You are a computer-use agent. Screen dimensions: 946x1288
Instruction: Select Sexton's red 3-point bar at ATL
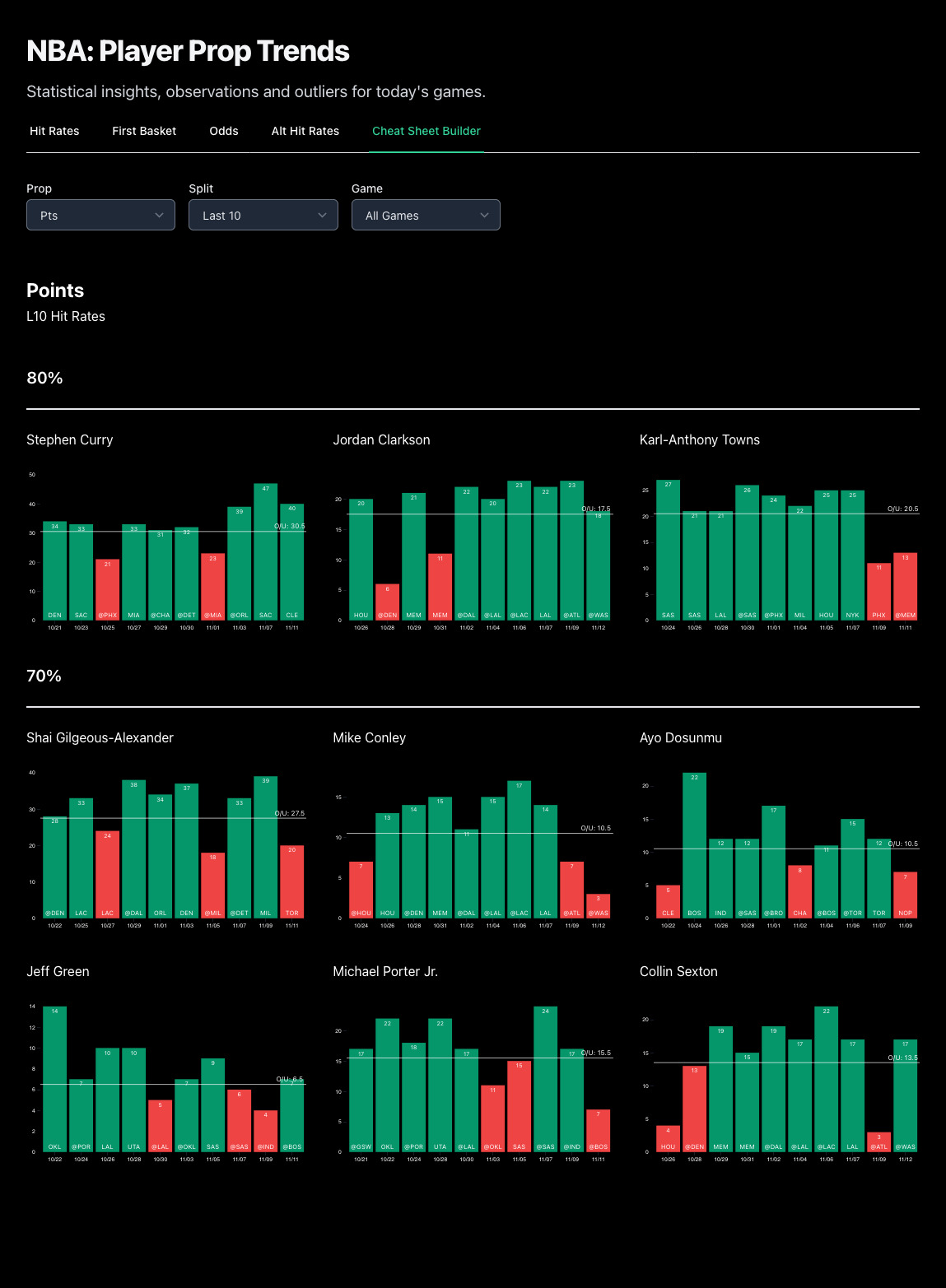coord(879,1142)
